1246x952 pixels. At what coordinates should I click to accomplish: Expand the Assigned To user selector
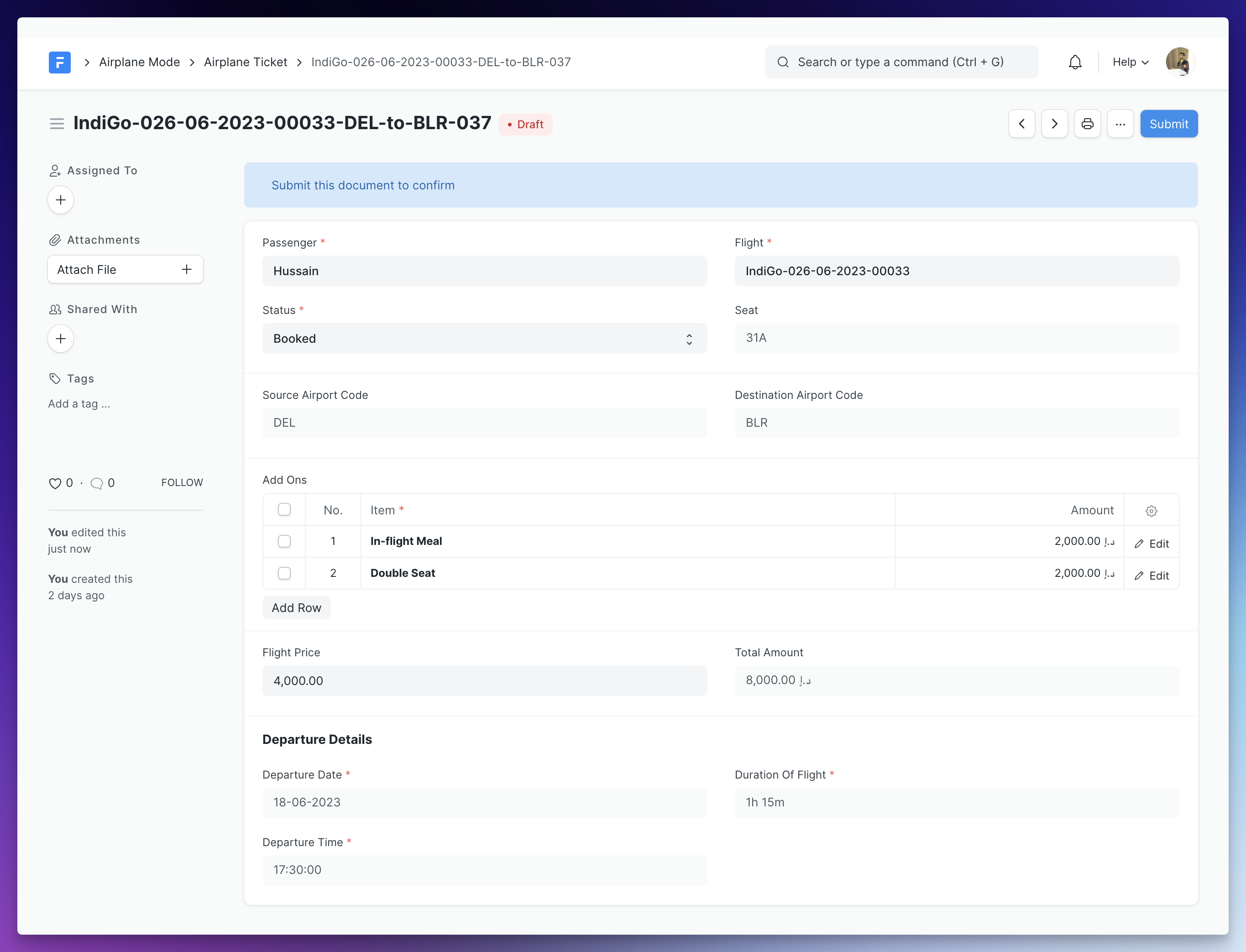coord(60,200)
